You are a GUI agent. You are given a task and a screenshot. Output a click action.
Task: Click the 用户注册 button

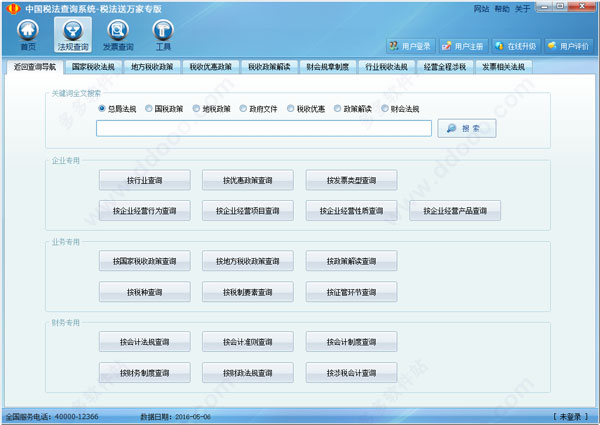pyautogui.click(x=463, y=46)
